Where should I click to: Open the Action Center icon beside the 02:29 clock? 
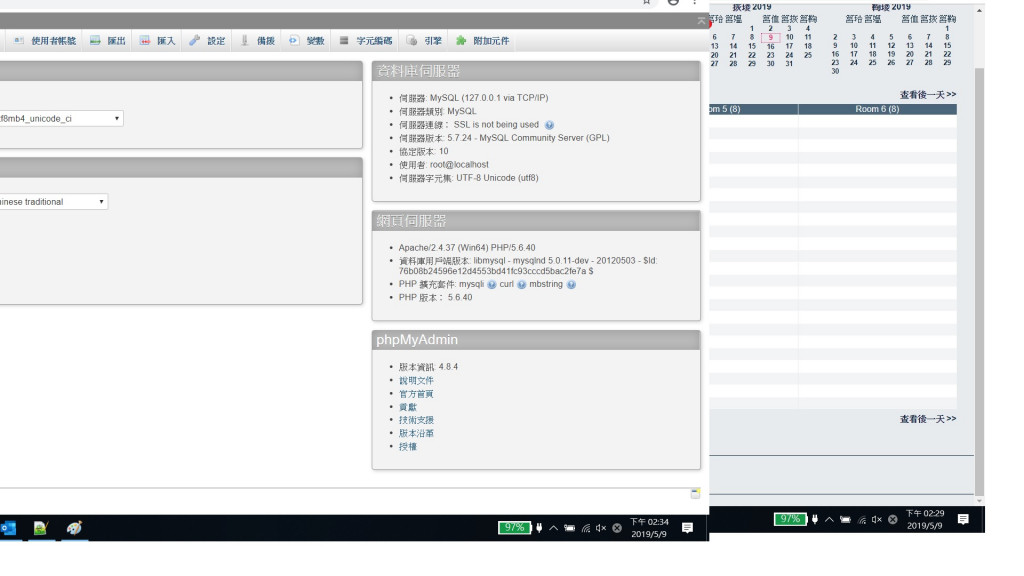point(963,519)
